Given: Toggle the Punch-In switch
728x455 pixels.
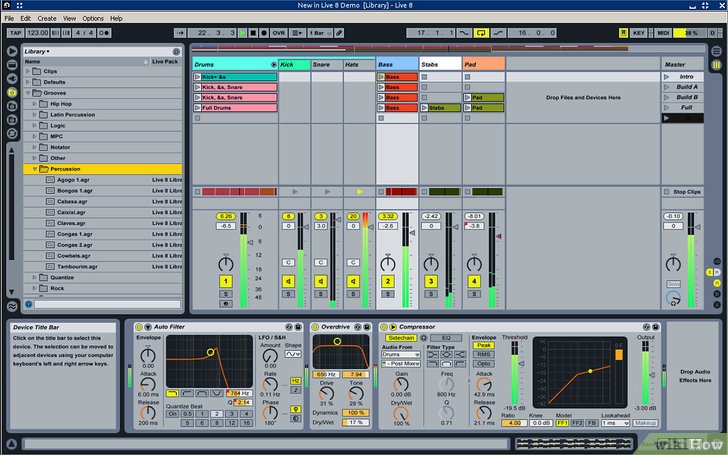Looking at the screenshot, I should click(x=464, y=33).
